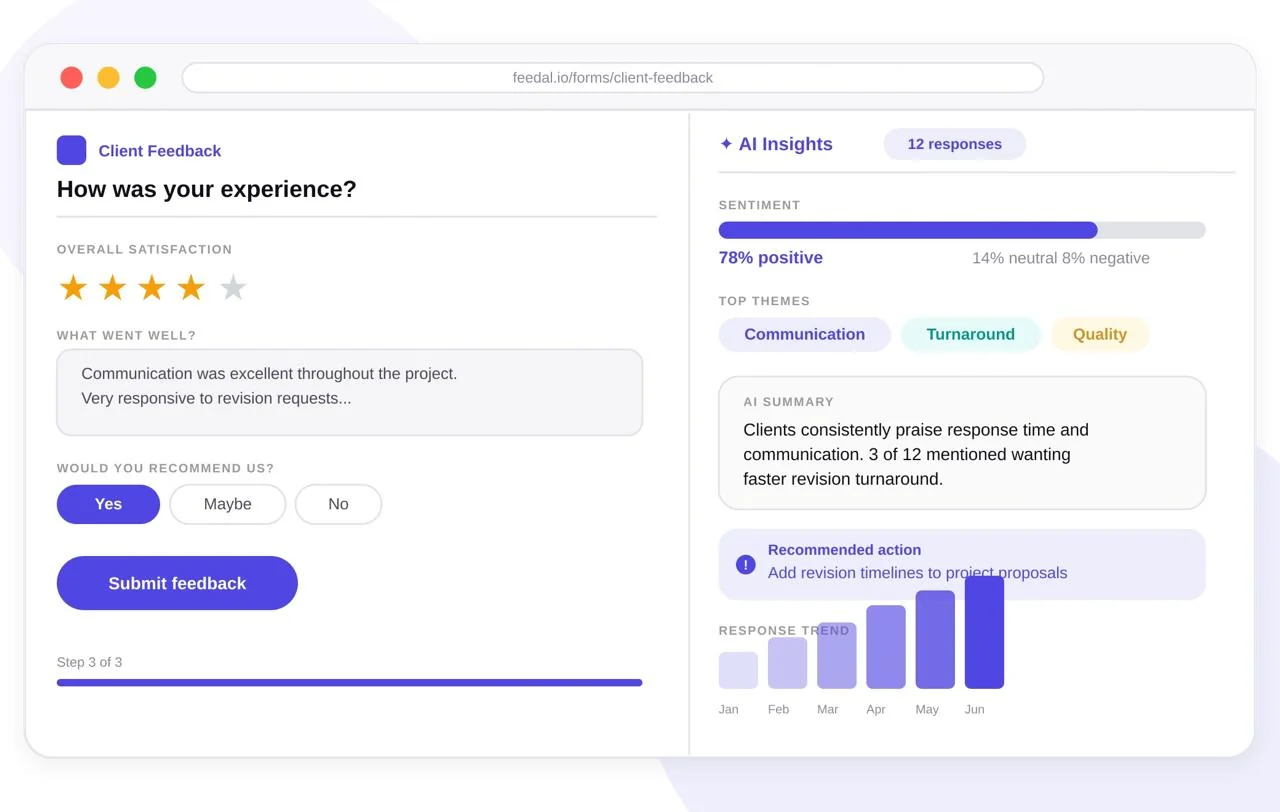Viewport: 1280px width, 812px height.
Task: Click the 14% neutral 8% negative text
Action: coord(1061,258)
